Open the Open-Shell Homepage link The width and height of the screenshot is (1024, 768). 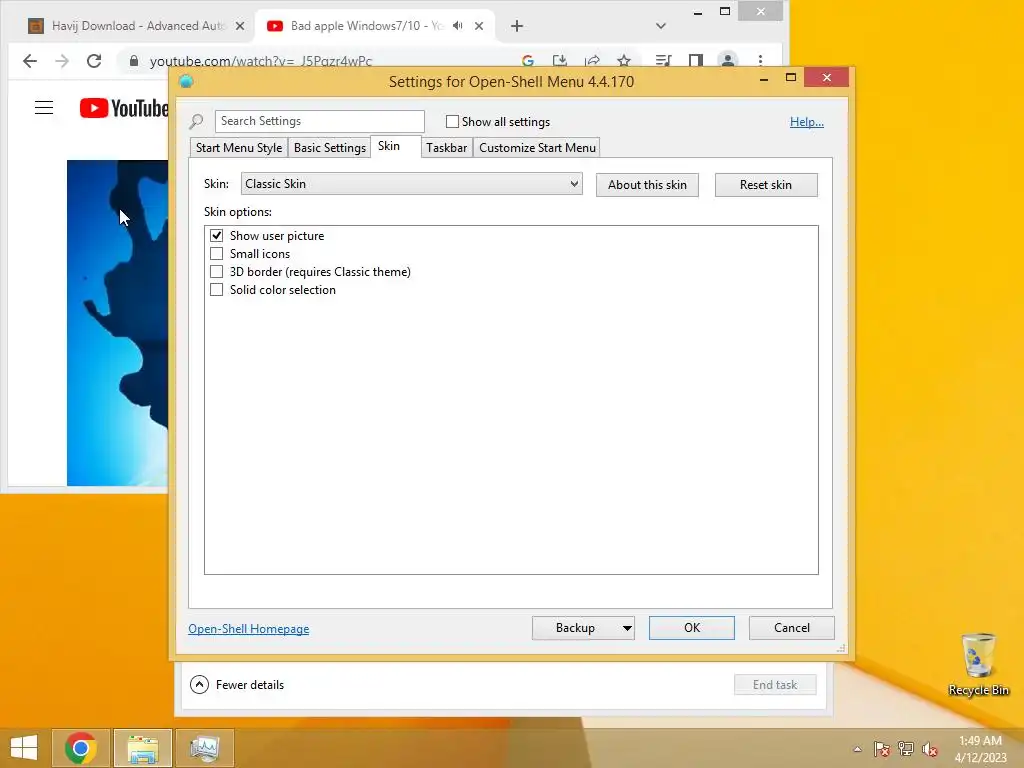tap(249, 629)
